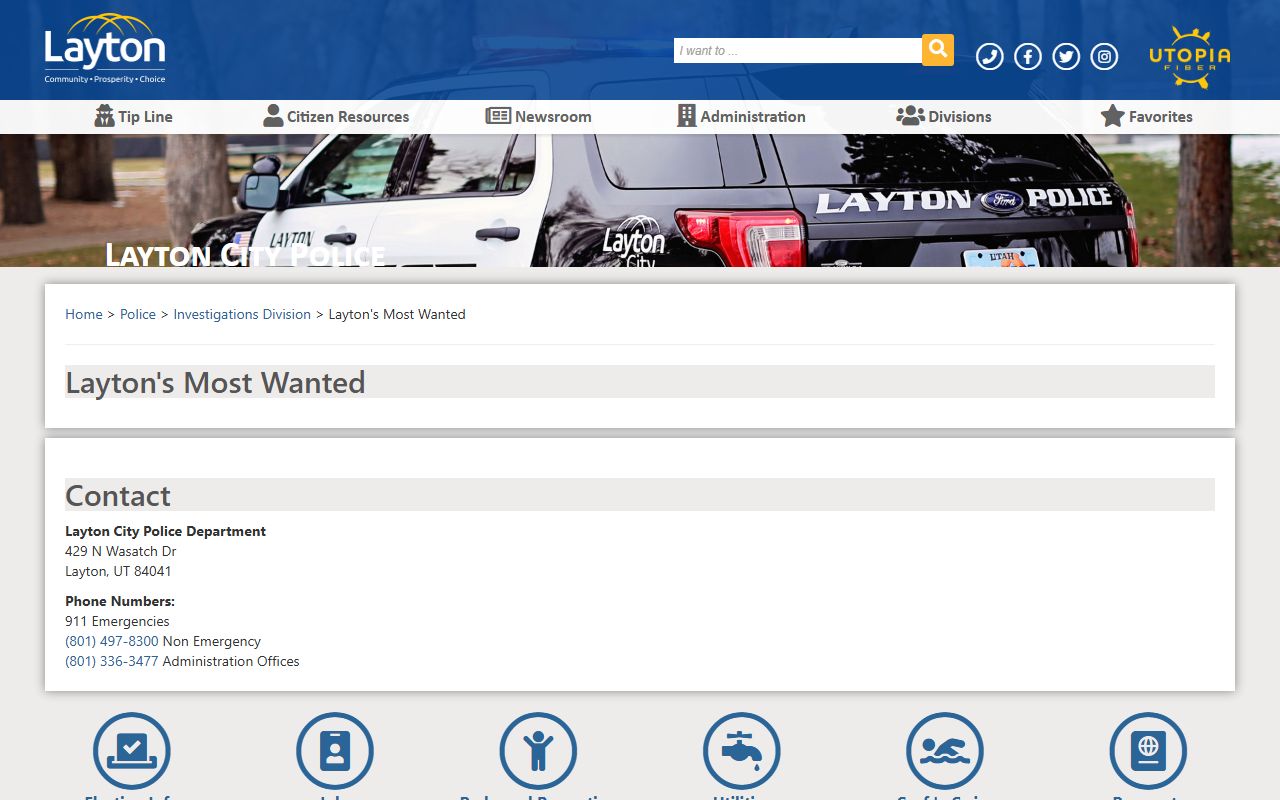1280x800 pixels.
Task: Open the passport globe circle icon
Action: tap(1148, 750)
